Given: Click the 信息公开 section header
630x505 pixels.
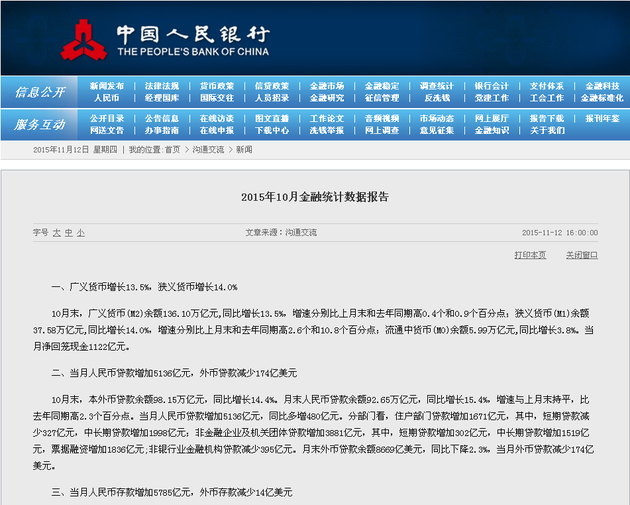Looking at the screenshot, I should [40, 92].
